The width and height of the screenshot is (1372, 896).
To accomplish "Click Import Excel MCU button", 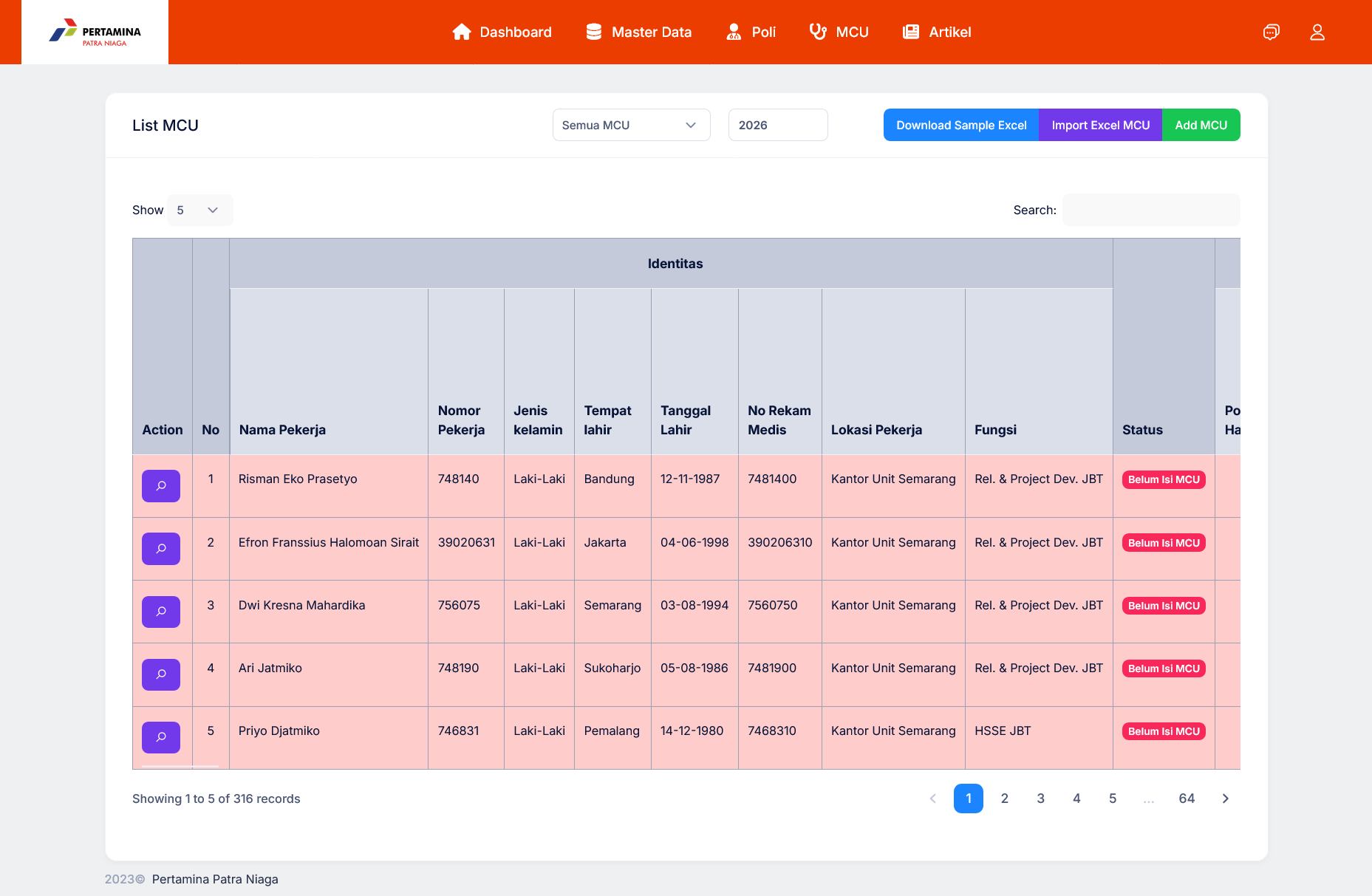I will coord(1100,125).
